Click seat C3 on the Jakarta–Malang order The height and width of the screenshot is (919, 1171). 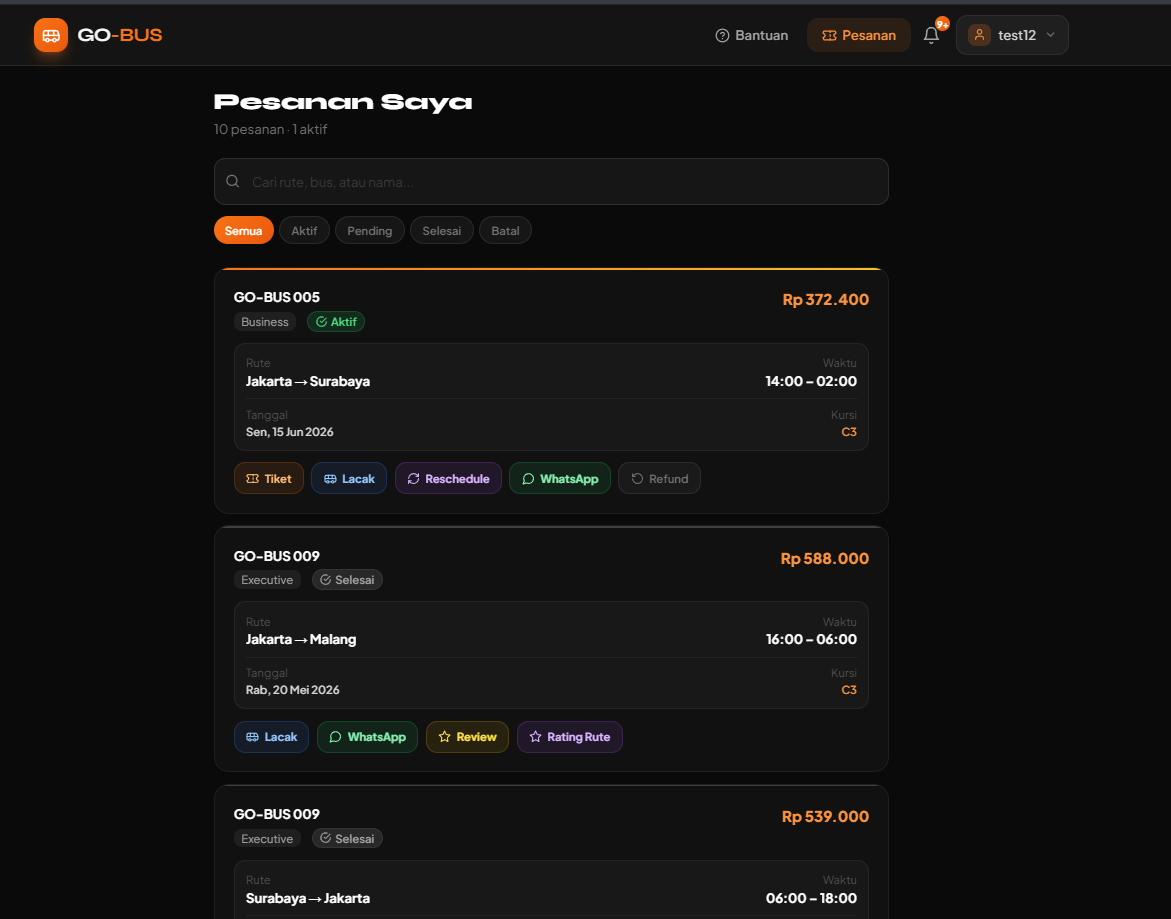pos(849,690)
